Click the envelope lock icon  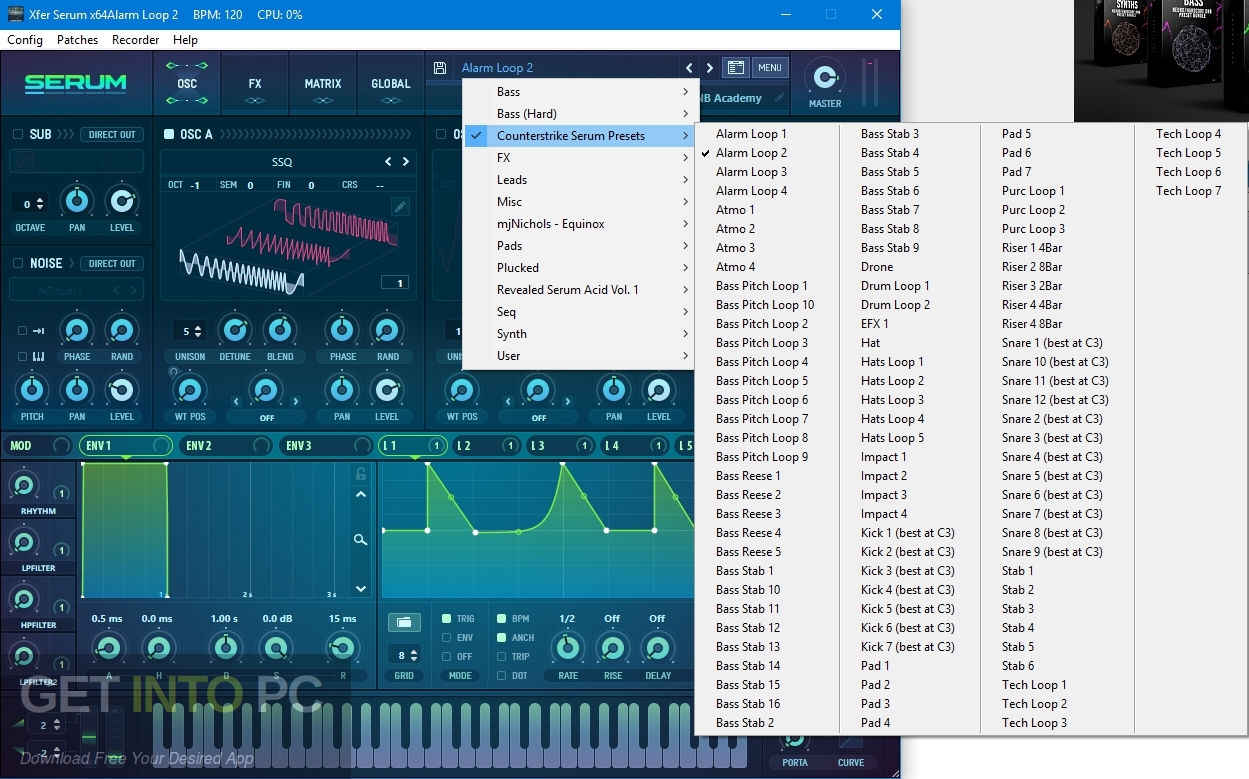361,473
